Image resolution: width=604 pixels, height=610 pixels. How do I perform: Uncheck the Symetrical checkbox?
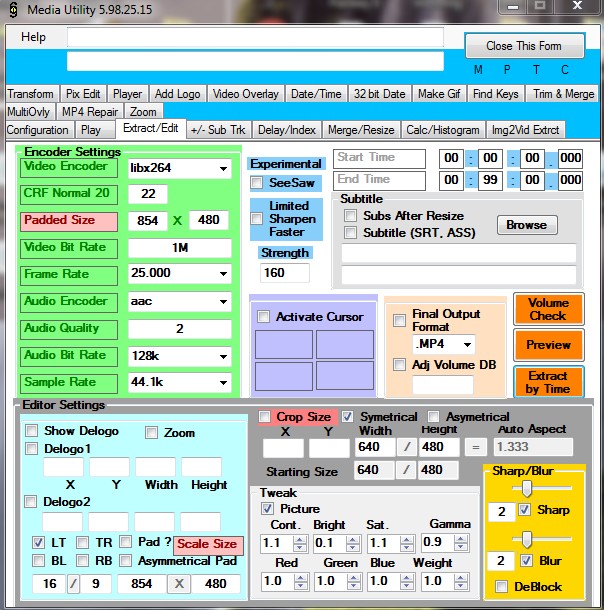347,417
